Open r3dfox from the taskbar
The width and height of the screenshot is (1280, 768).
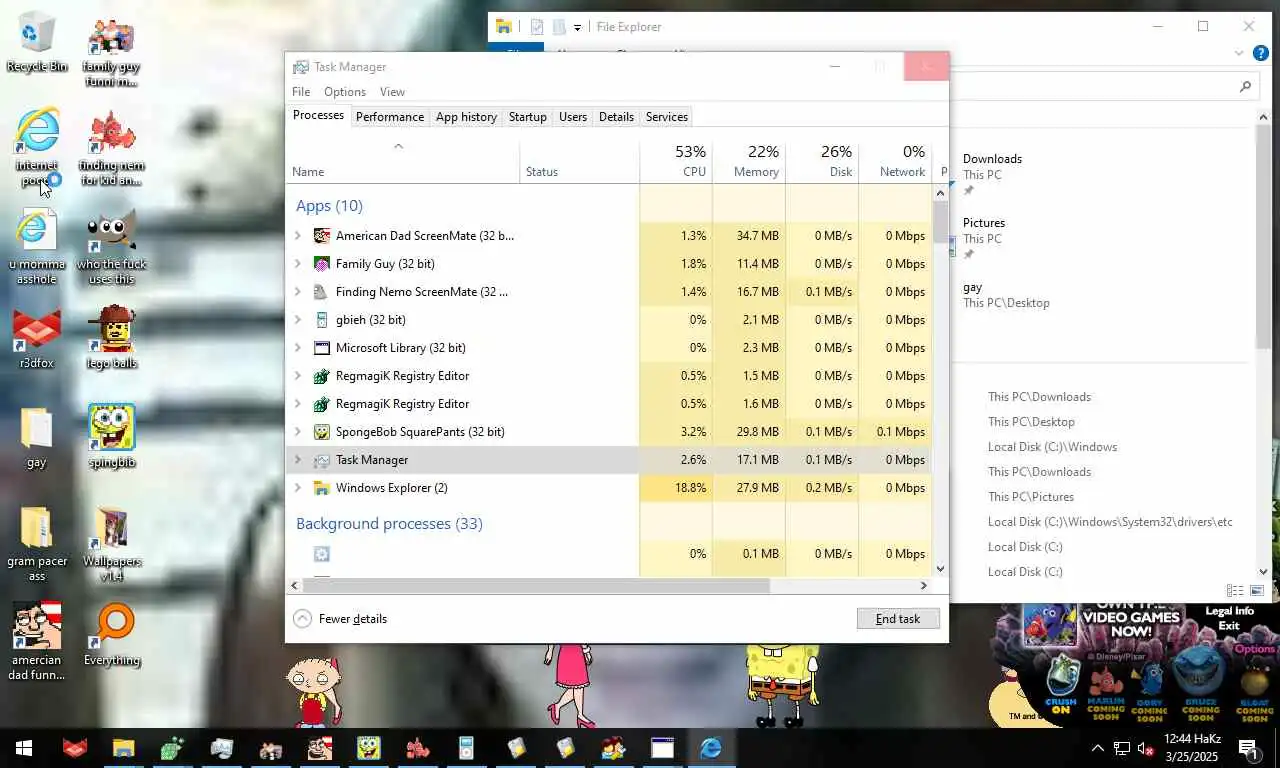click(x=74, y=748)
